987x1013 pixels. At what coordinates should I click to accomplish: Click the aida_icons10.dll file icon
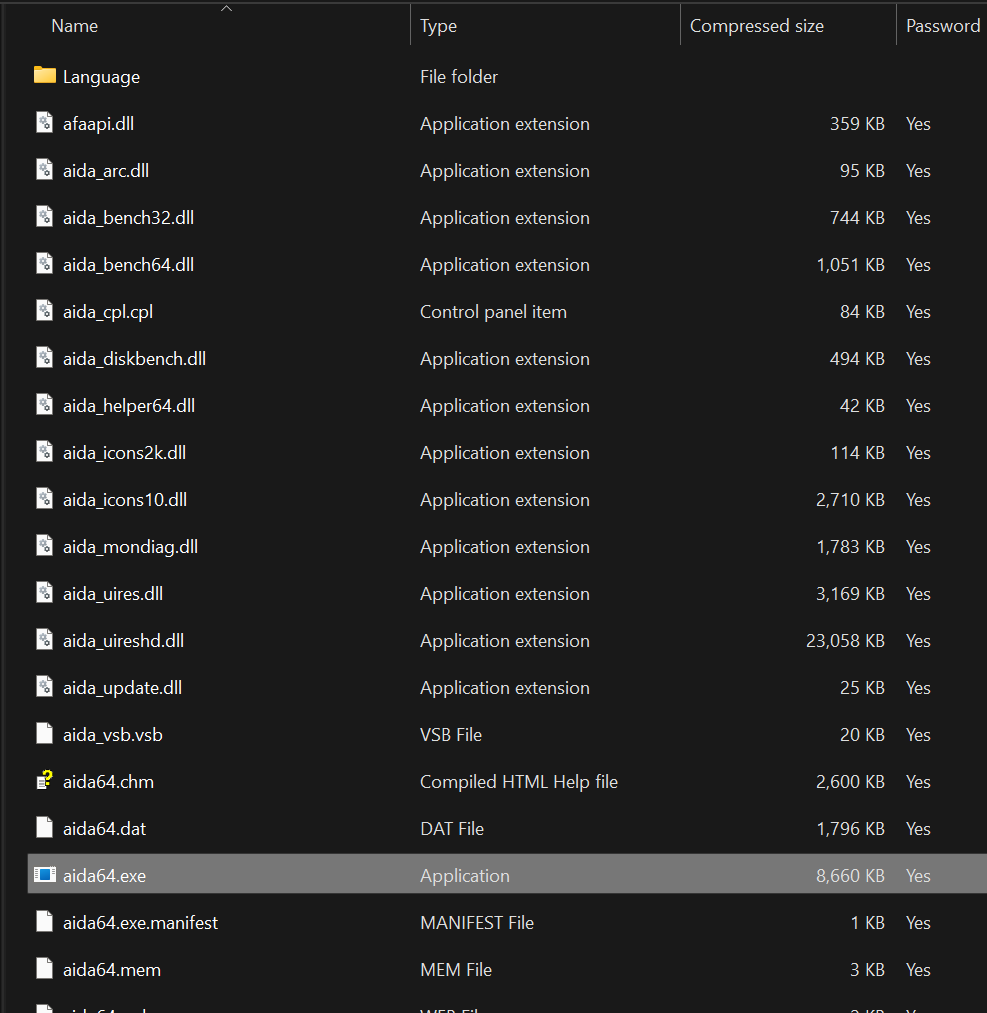pos(45,499)
